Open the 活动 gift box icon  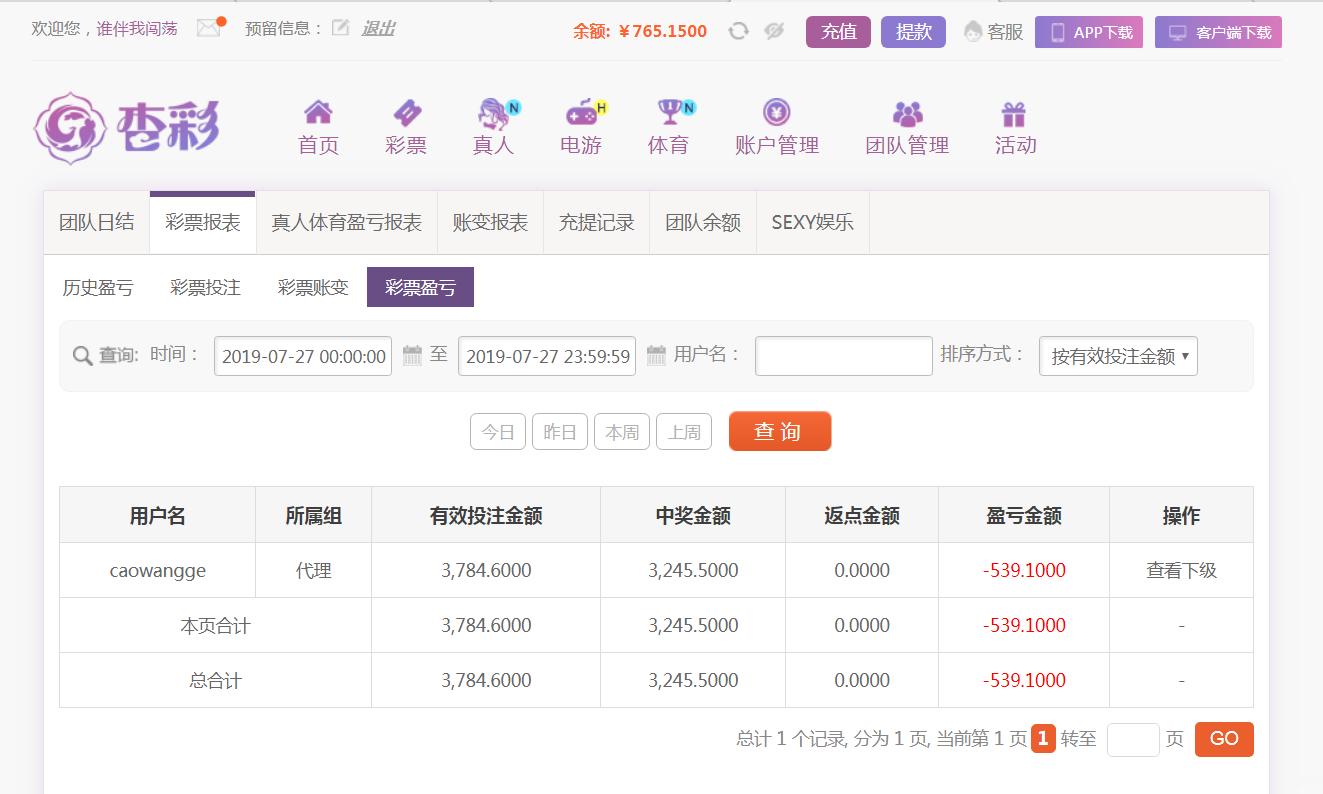click(1014, 112)
